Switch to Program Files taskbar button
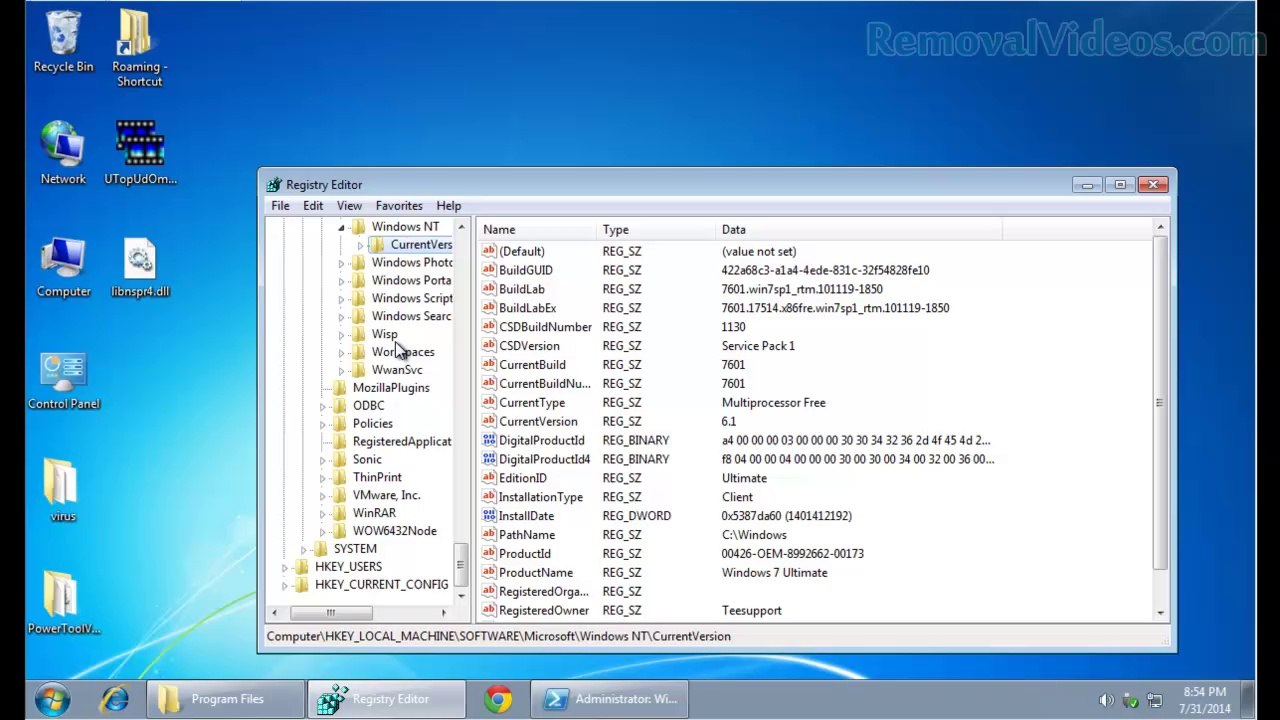Viewport: 1280px width, 720px height. click(227, 699)
